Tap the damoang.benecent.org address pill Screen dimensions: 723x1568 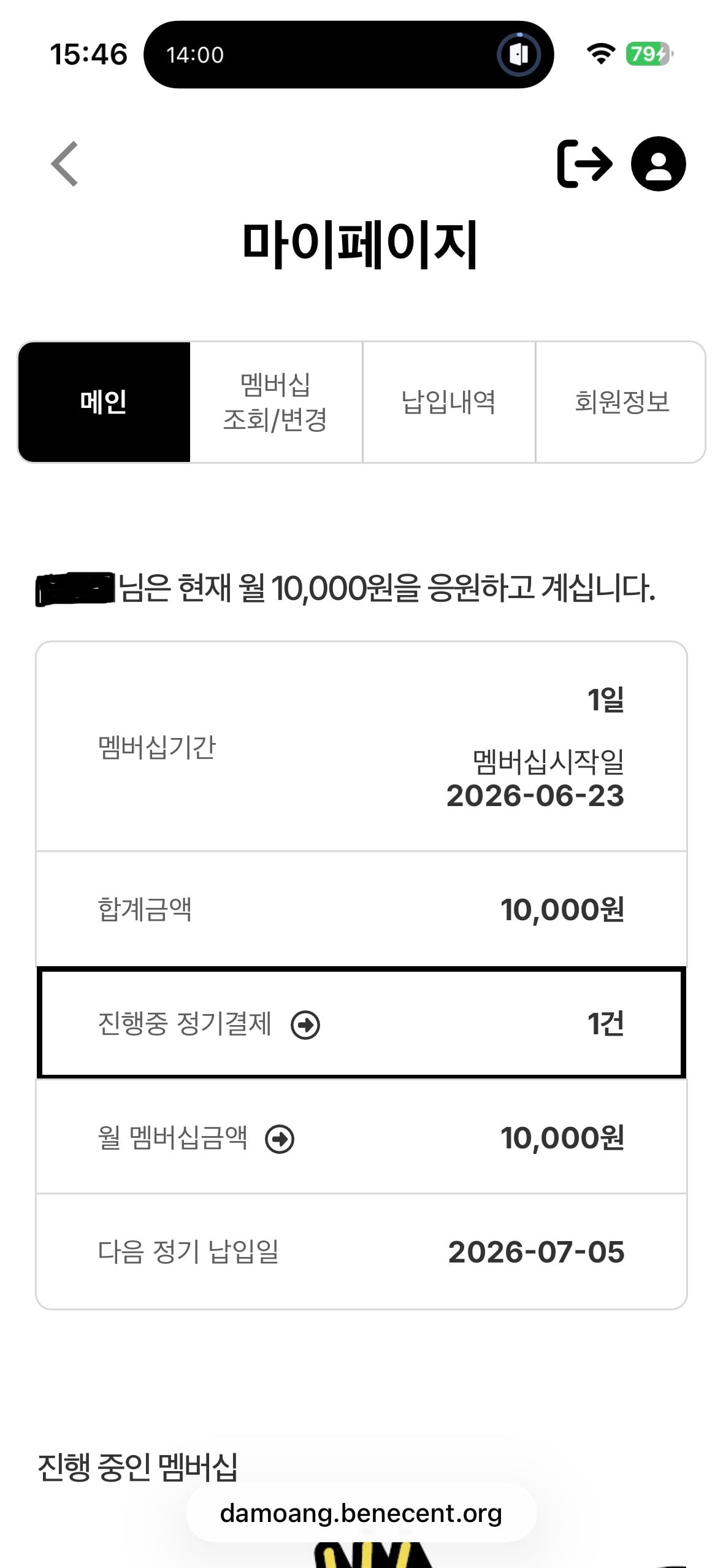[361, 1513]
